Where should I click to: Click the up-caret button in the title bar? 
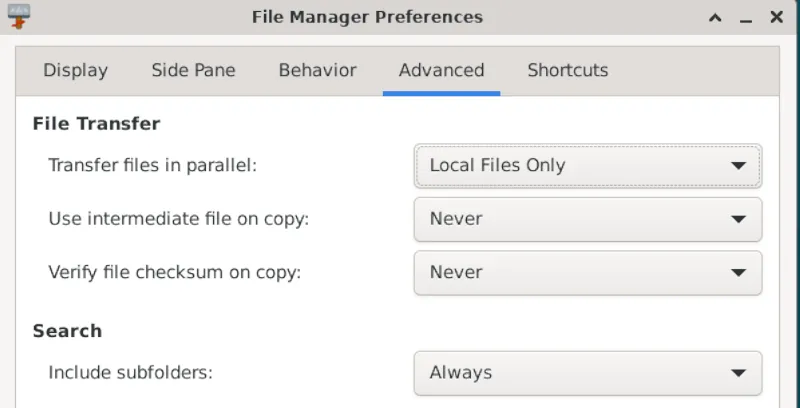714,18
